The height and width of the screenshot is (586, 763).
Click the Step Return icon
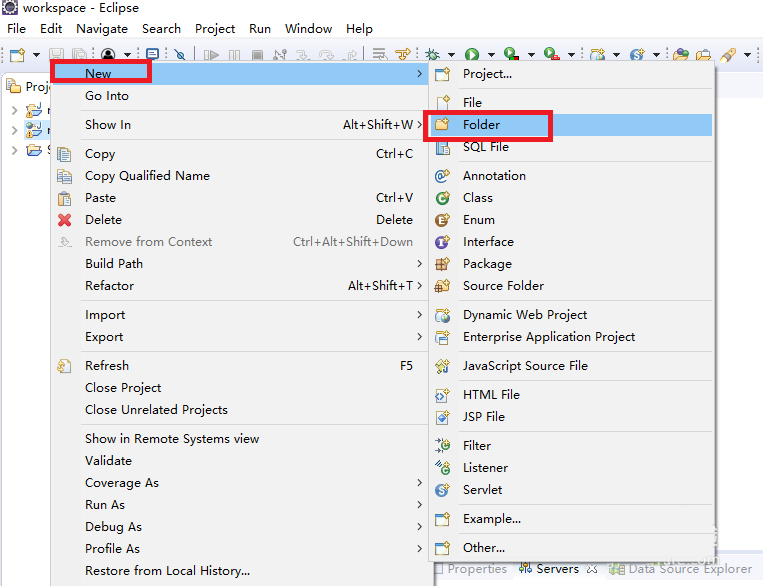point(351,55)
